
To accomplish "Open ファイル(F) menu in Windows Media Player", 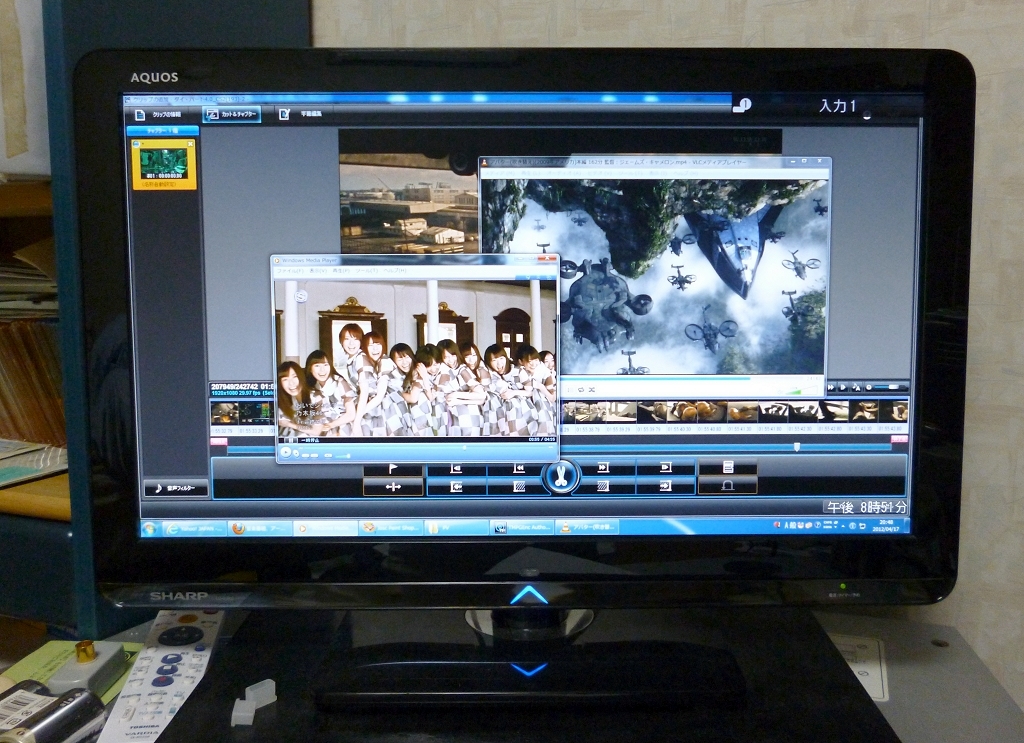I will [x=291, y=271].
